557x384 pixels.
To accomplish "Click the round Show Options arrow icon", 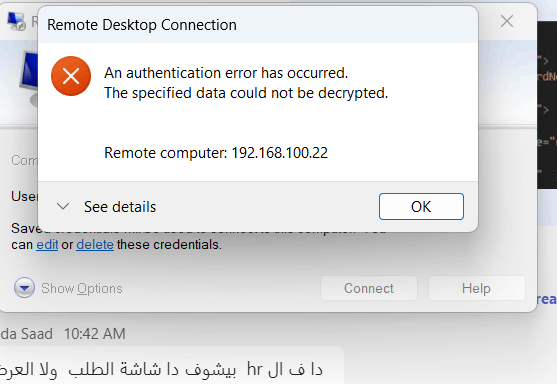I will click(24, 288).
